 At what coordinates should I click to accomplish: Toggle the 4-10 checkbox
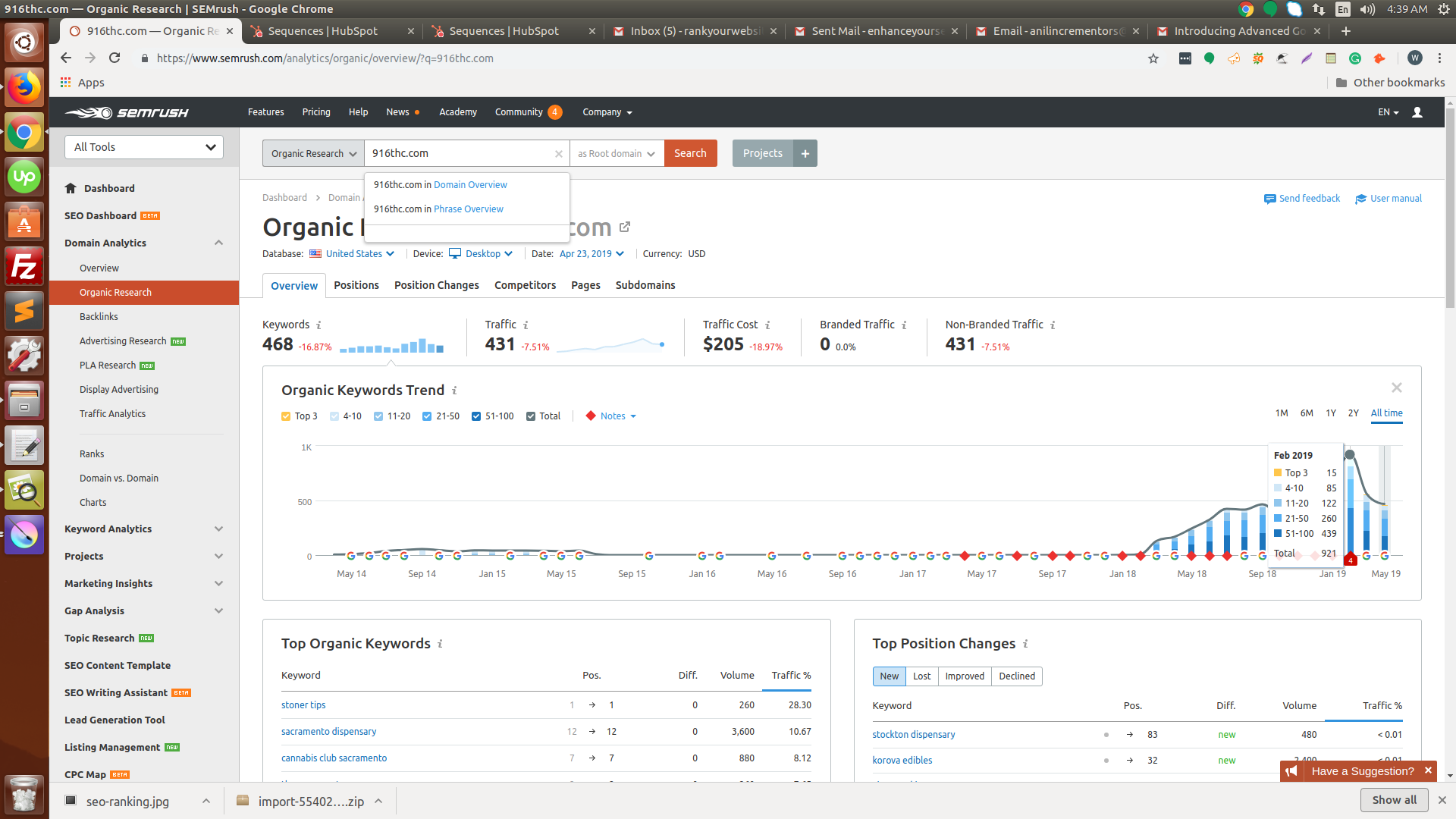334,416
